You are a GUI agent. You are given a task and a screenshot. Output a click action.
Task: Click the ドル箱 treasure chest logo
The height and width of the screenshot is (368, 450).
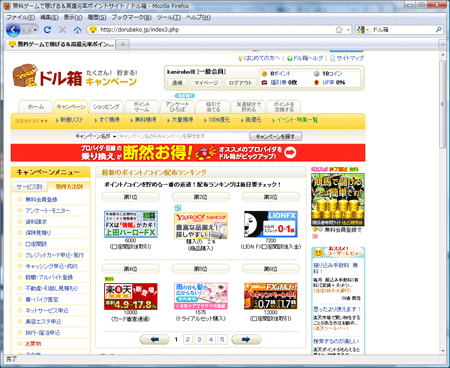(48, 76)
